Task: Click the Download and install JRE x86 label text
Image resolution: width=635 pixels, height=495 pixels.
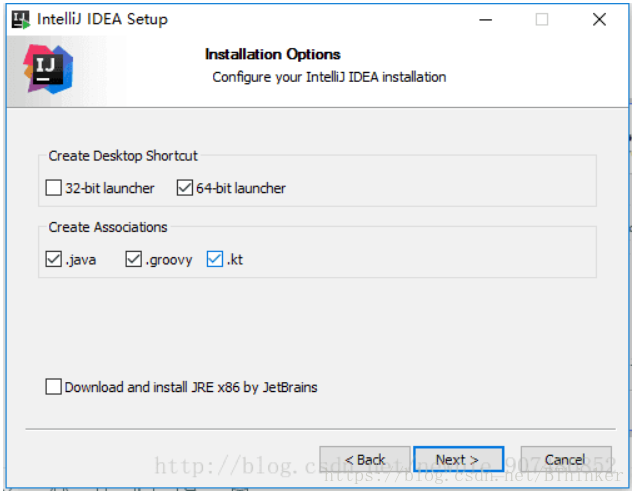Action: 191,388
